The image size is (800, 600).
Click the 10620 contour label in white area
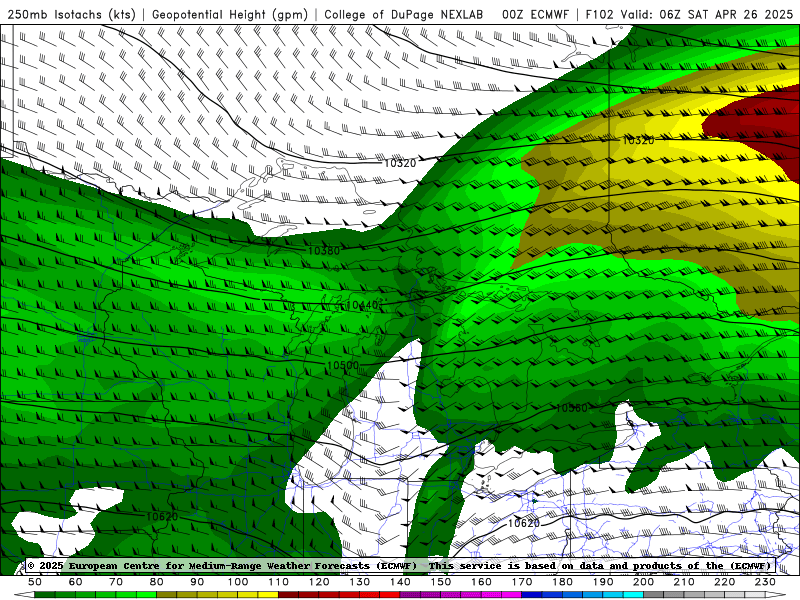pos(524,523)
